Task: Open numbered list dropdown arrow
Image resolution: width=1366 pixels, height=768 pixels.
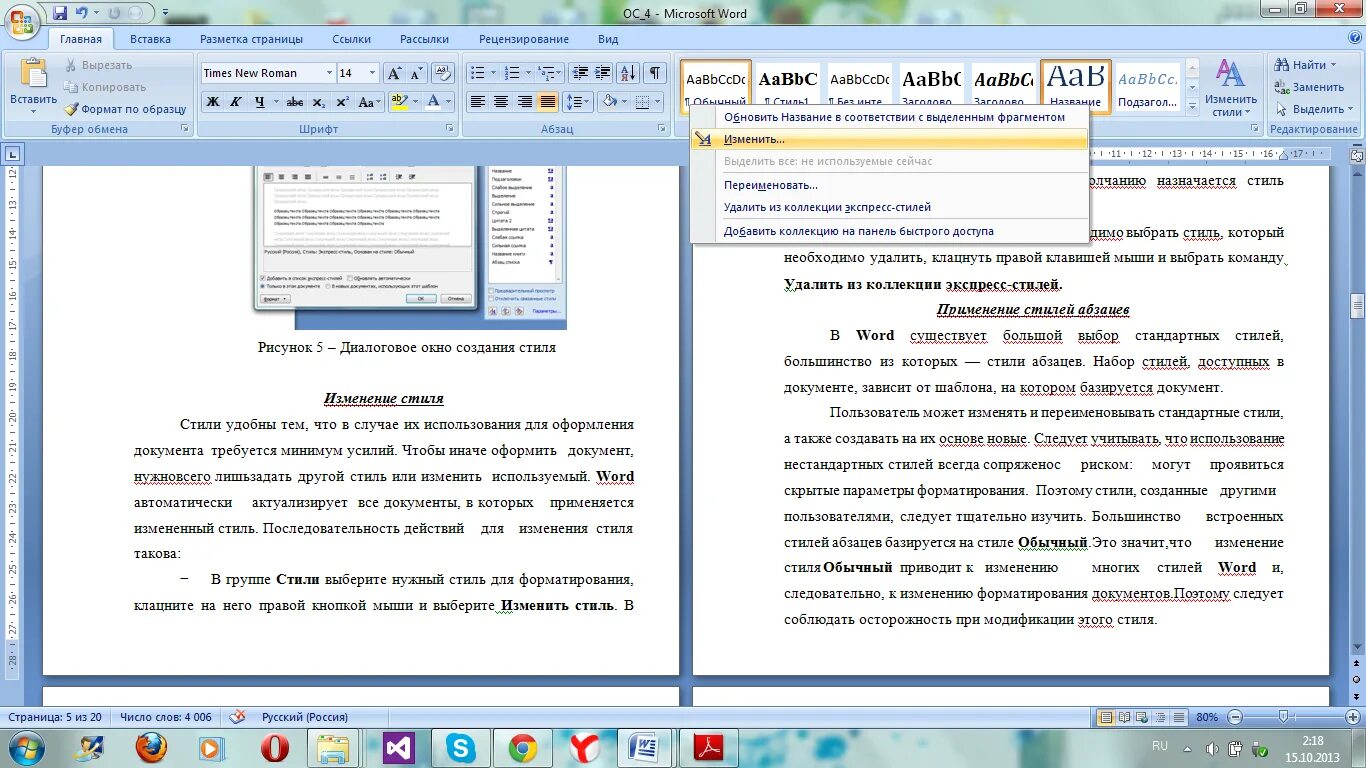Action: (x=527, y=73)
